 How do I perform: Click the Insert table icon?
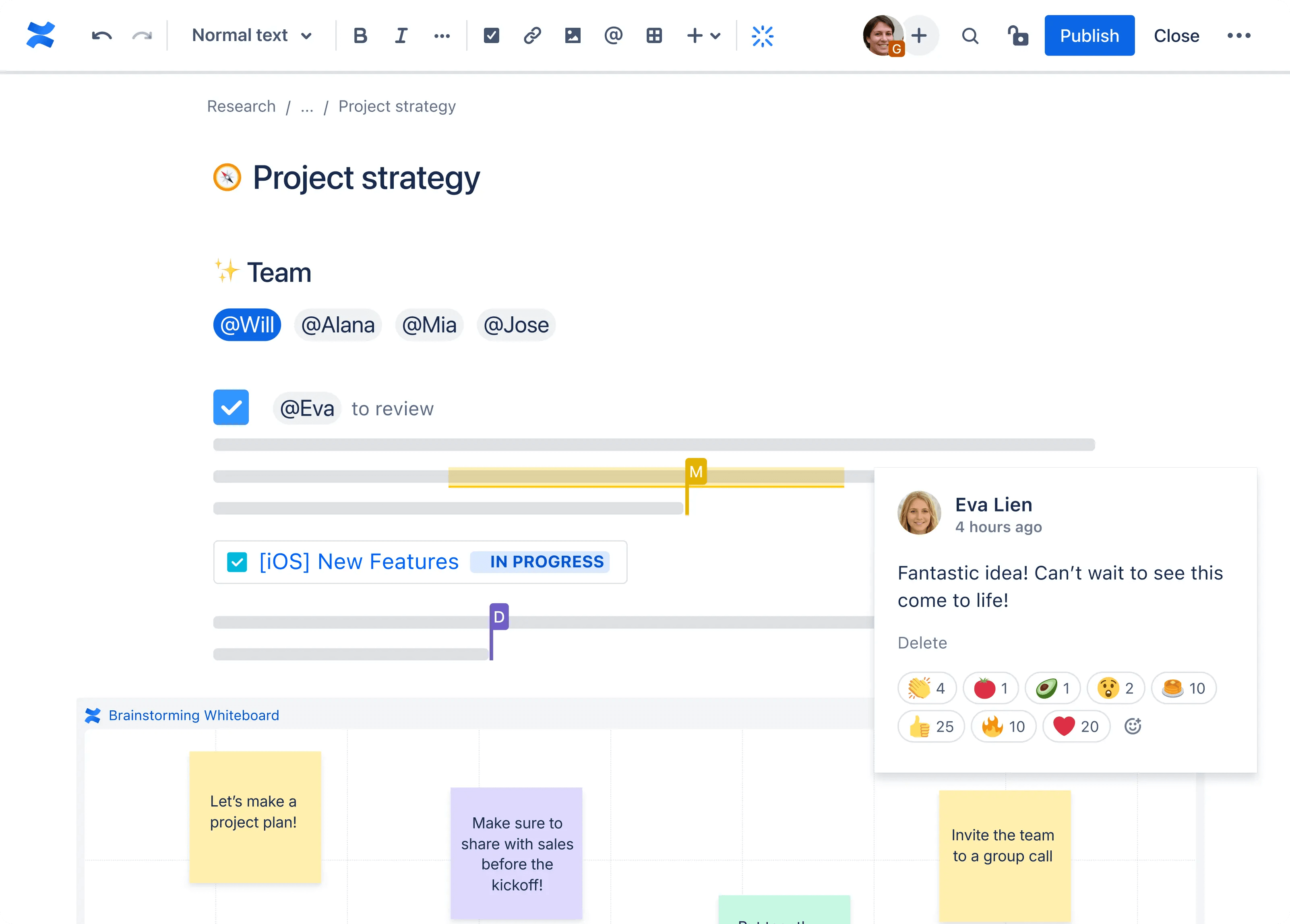pos(654,36)
